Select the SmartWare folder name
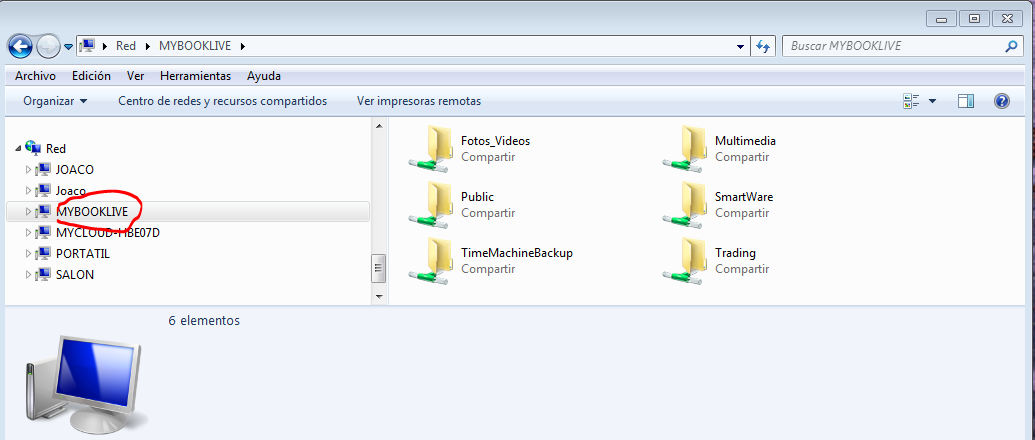The height and width of the screenshot is (440, 1035). point(744,197)
